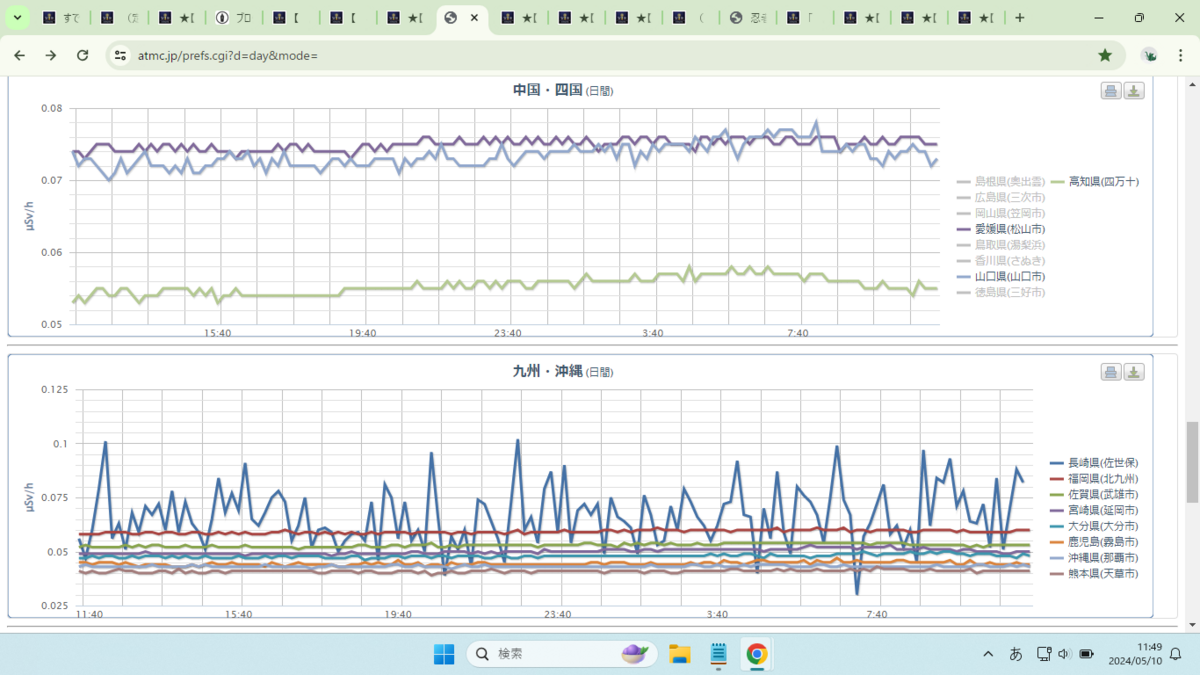This screenshot has width=1200, height=675.
Task: Reload the atmc.jp page
Action: (x=82, y=55)
